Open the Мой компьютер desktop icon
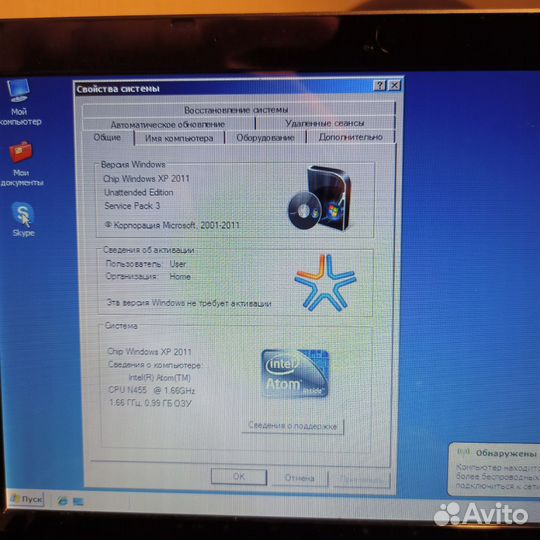Screen dimensions: 540x540 coord(19,102)
